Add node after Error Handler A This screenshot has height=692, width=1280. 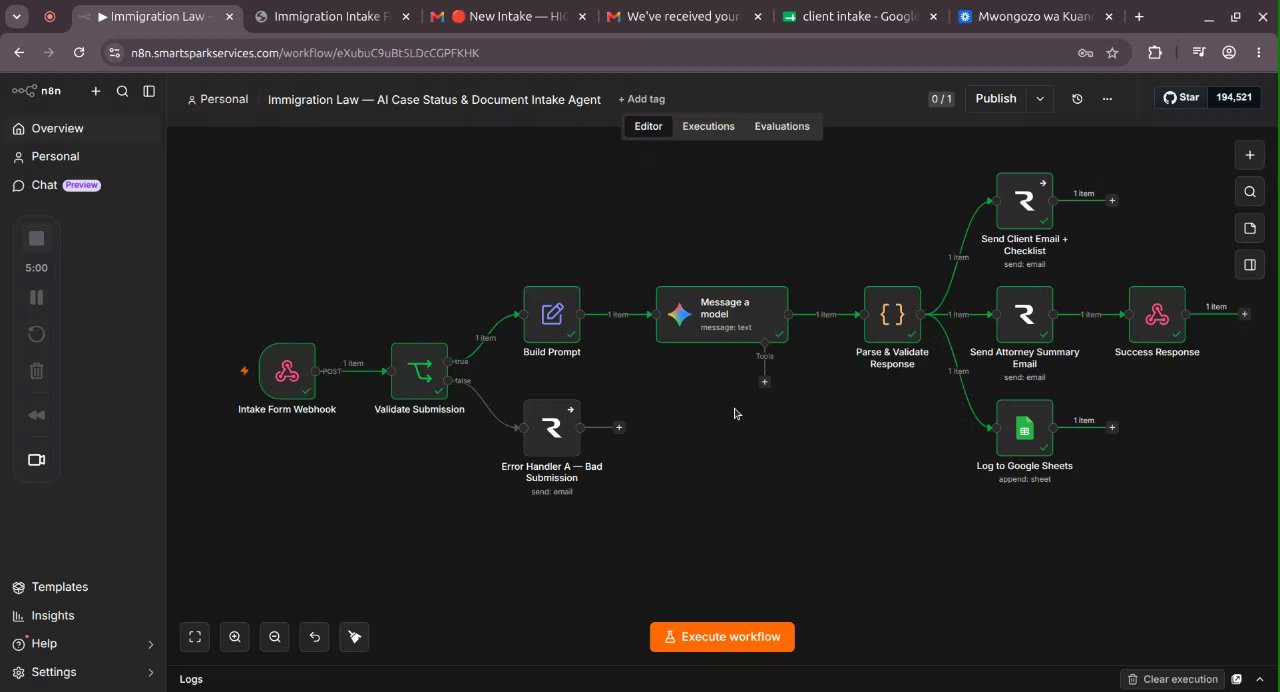pos(619,427)
